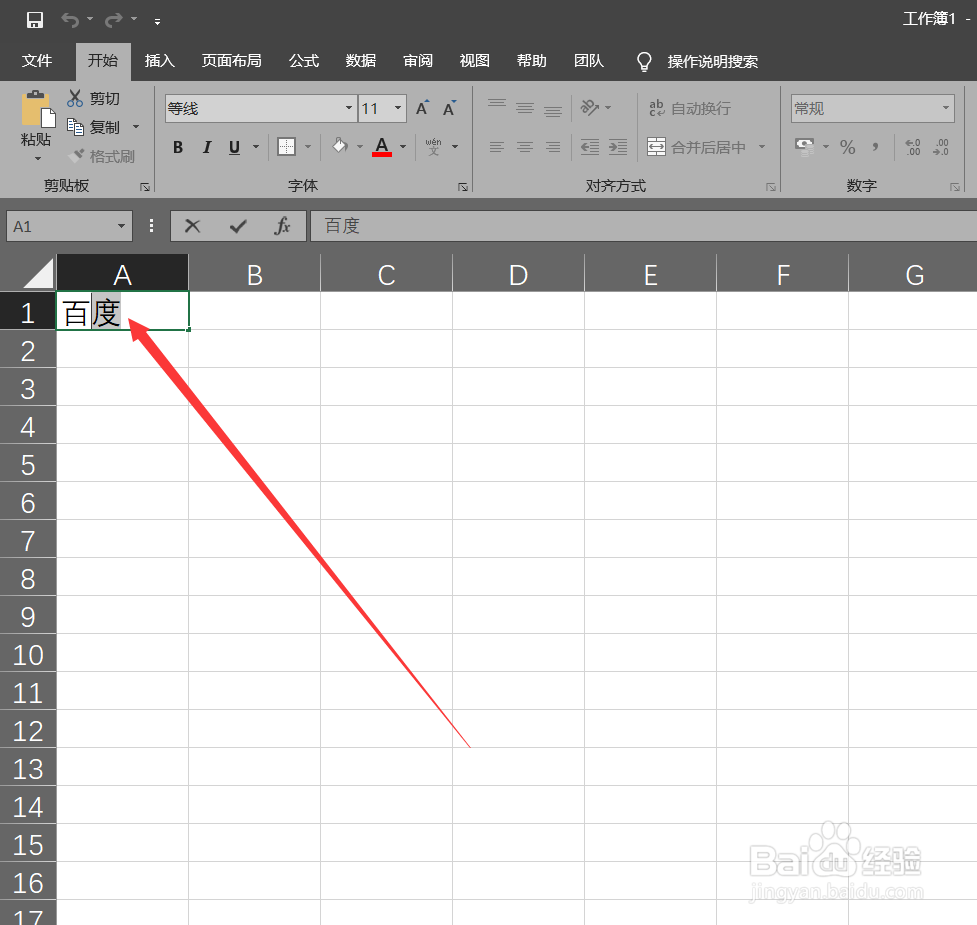The image size is (977, 925).
Task: Click the accounting number format icon
Action: 804,147
